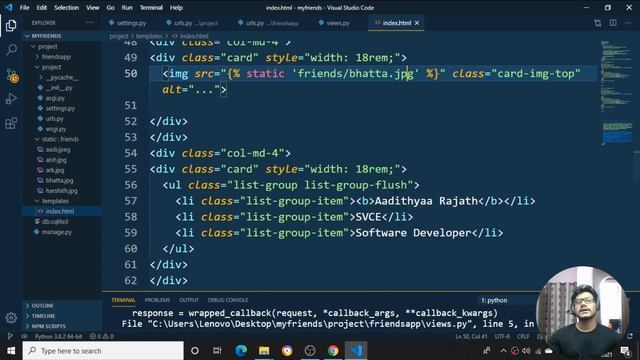
Task: Click the CRLF line ending status item
Action: click(523, 336)
